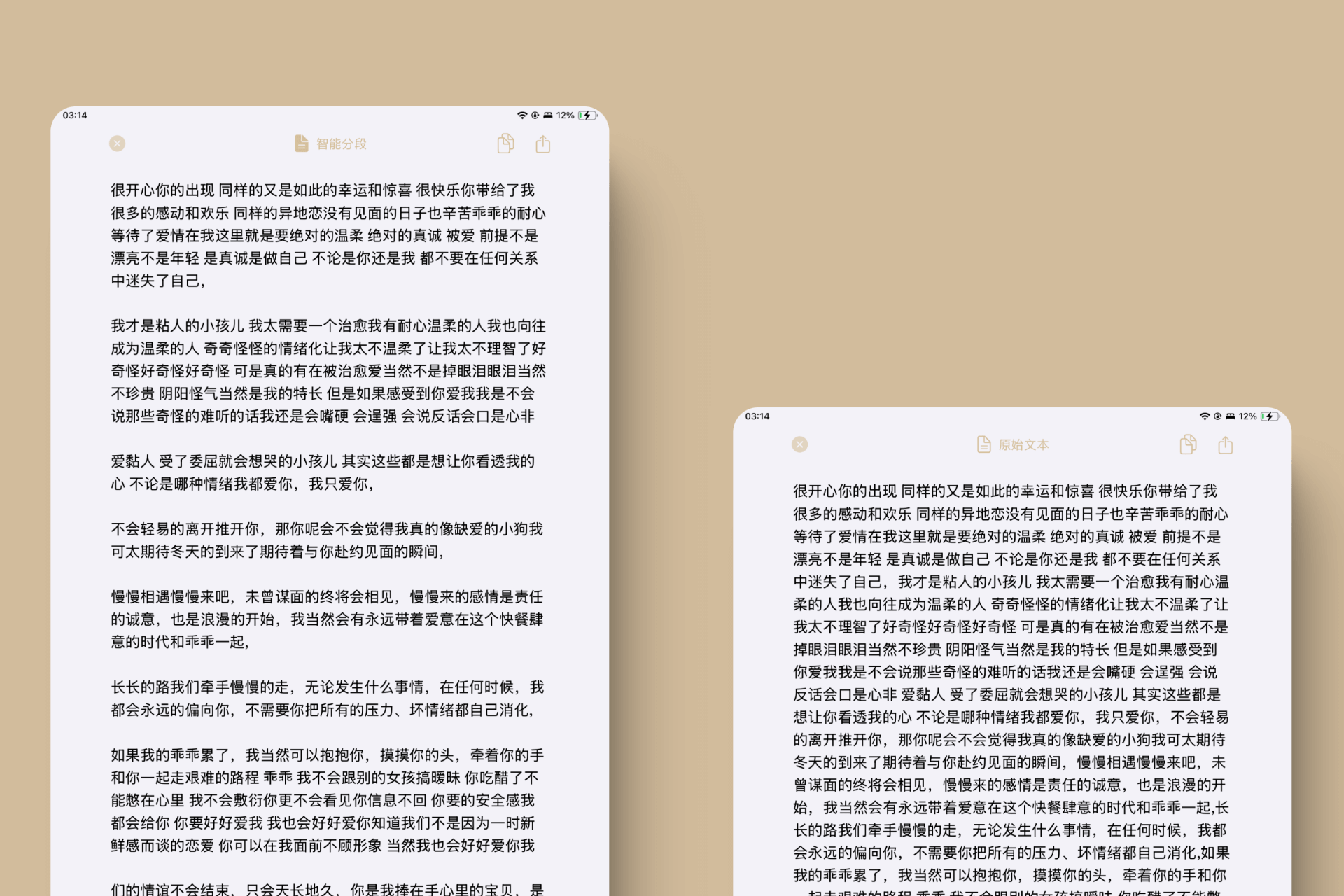Tap sleep focus bed icon on left iPad
The image size is (1344, 896).
pyautogui.click(x=548, y=115)
